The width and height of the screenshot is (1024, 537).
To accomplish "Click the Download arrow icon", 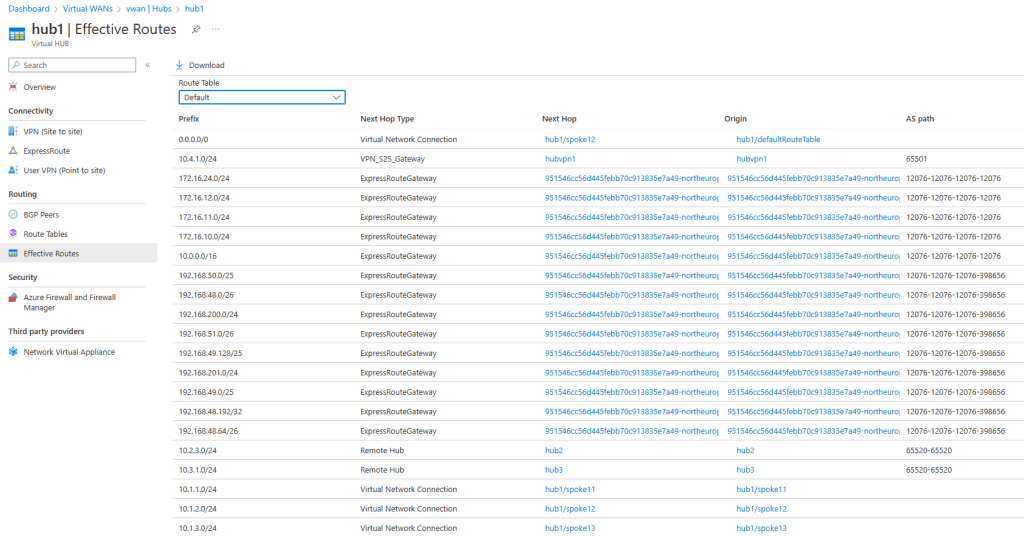I will 180,65.
